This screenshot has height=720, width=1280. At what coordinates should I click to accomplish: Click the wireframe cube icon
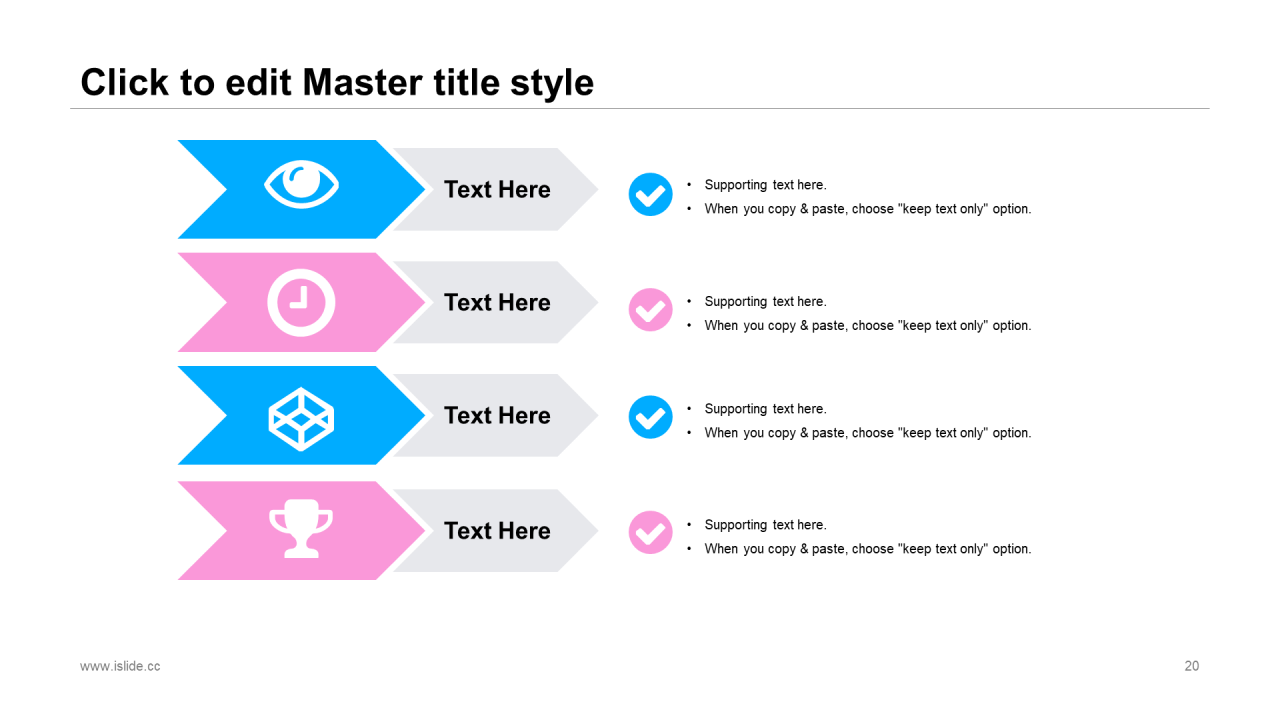[301, 417]
